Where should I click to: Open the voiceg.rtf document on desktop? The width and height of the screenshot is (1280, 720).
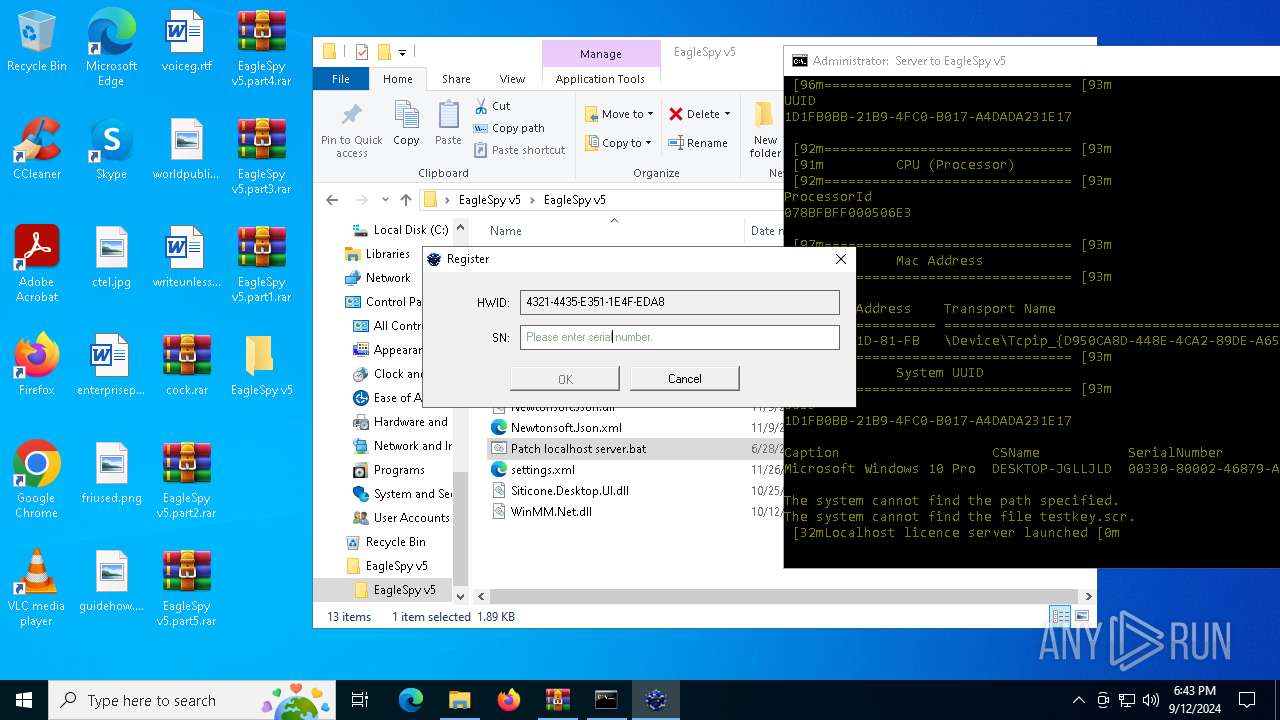point(186,41)
